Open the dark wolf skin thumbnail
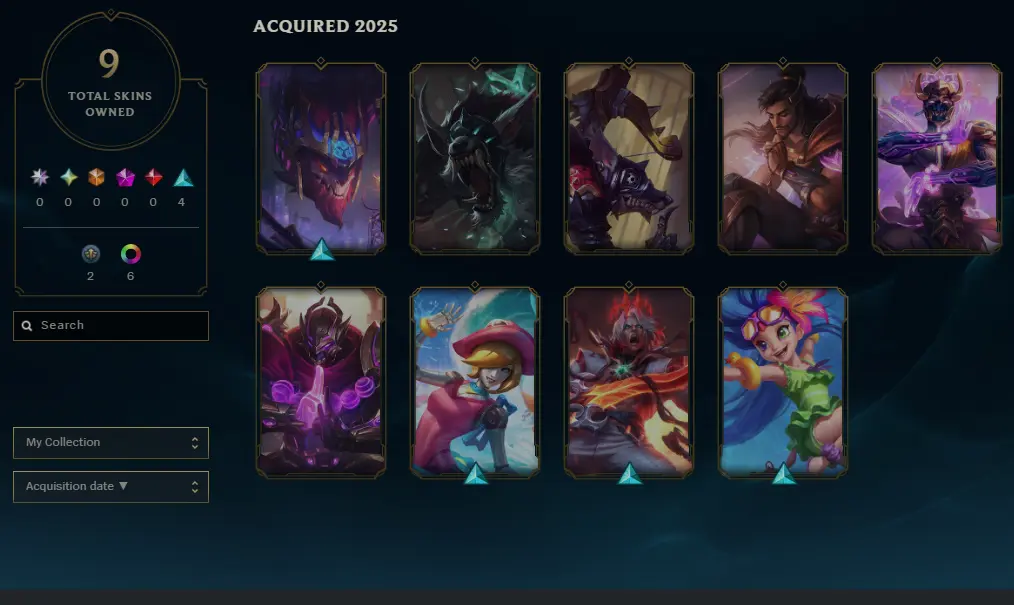 click(x=475, y=158)
